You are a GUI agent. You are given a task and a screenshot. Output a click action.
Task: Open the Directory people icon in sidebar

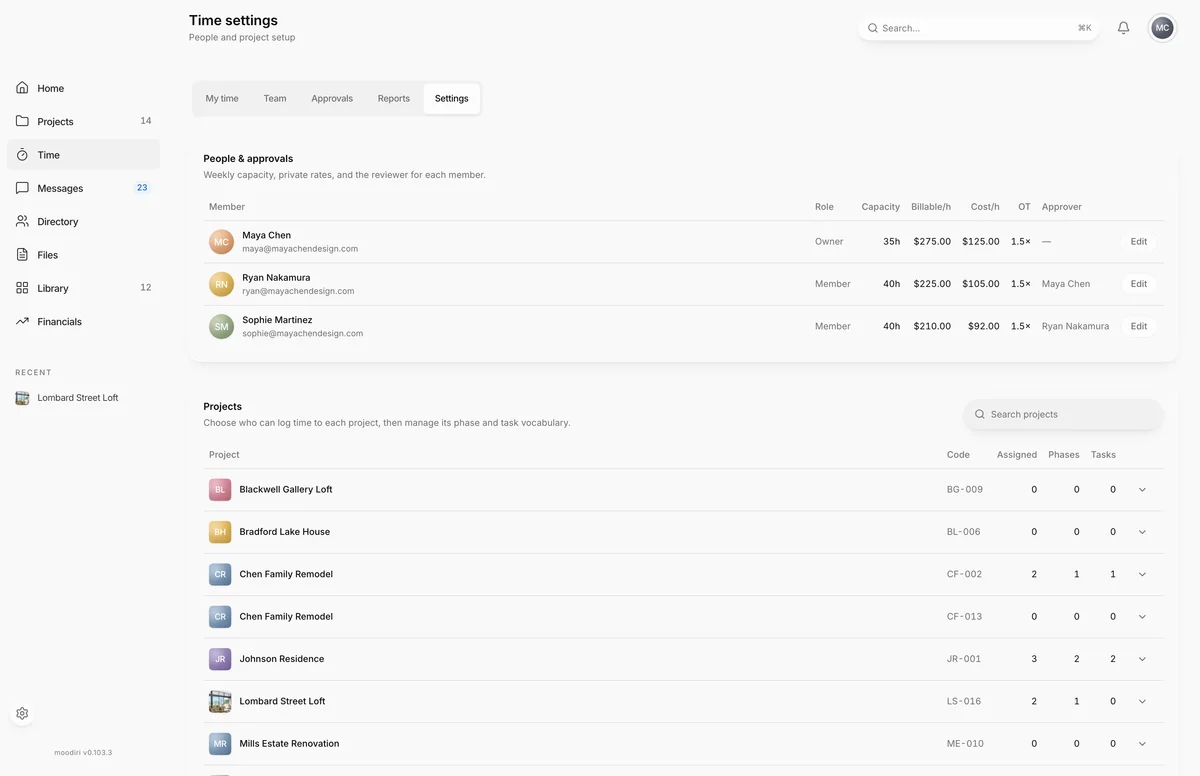click(22, 221)
